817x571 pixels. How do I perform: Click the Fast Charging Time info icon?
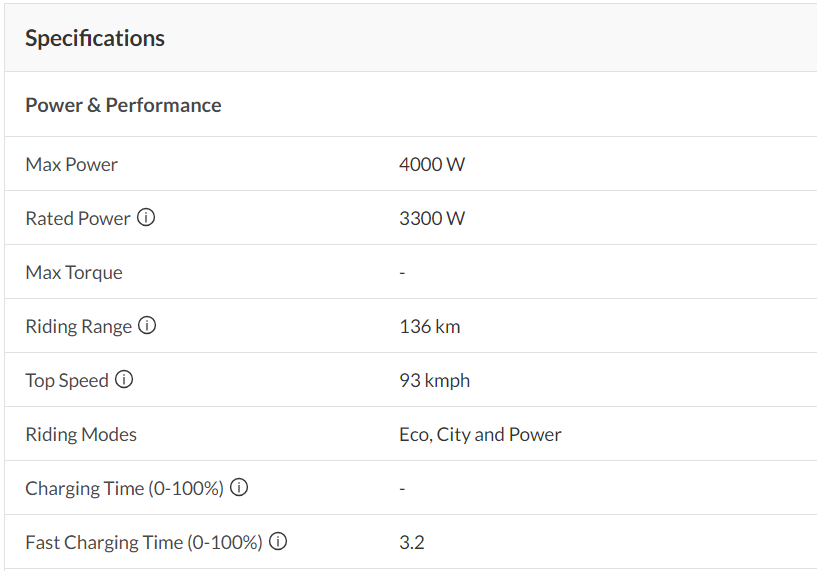click(x=278, y=541)
